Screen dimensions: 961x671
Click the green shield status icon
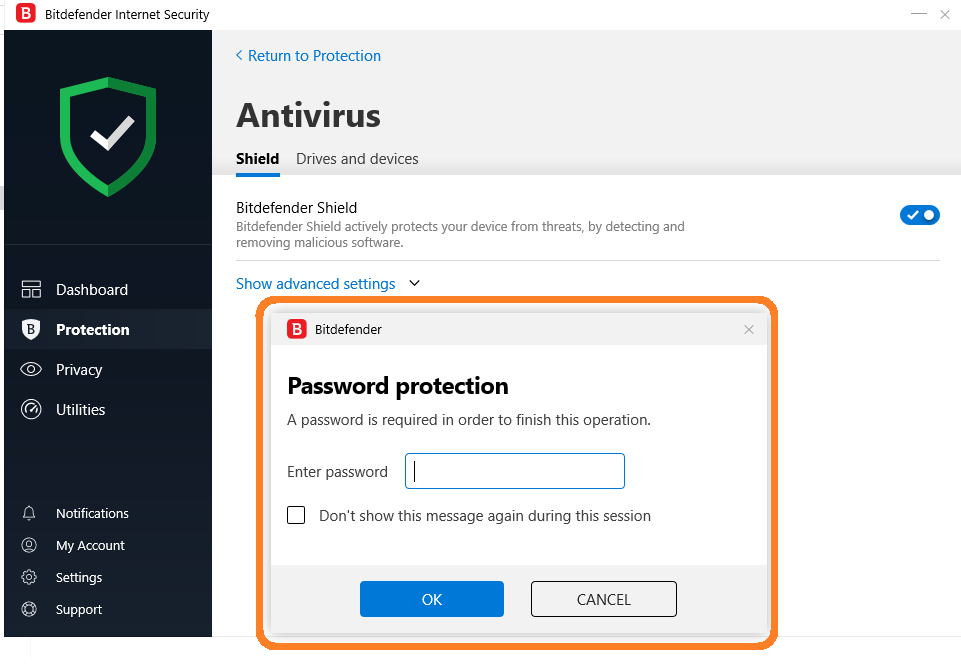click(x=108, y=135)
